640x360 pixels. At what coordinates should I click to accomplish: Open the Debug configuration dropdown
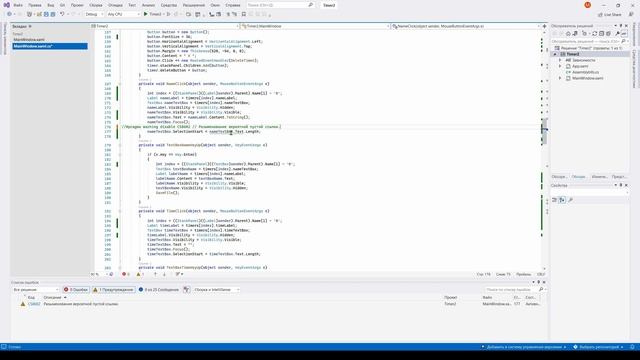pos(94,14)
